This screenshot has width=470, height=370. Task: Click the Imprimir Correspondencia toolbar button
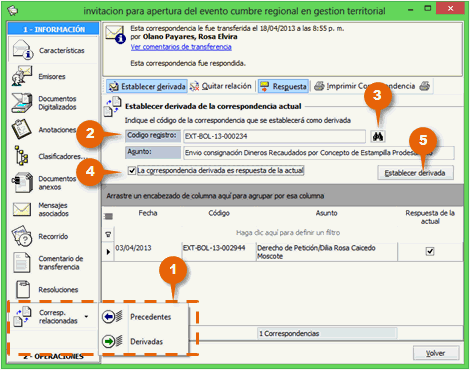365,86
